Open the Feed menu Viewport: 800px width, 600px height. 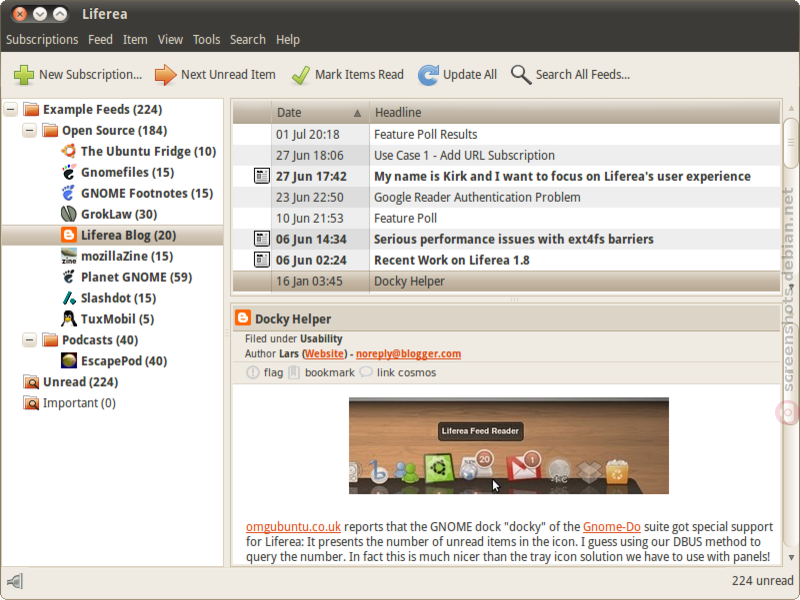point(100,40)
